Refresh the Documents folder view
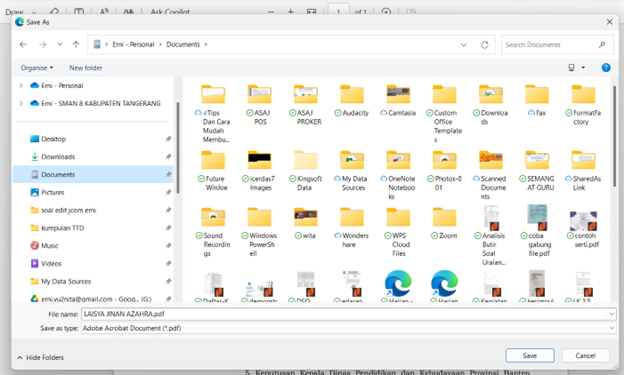This screenshot has height=375, width=624. (484, 45)
